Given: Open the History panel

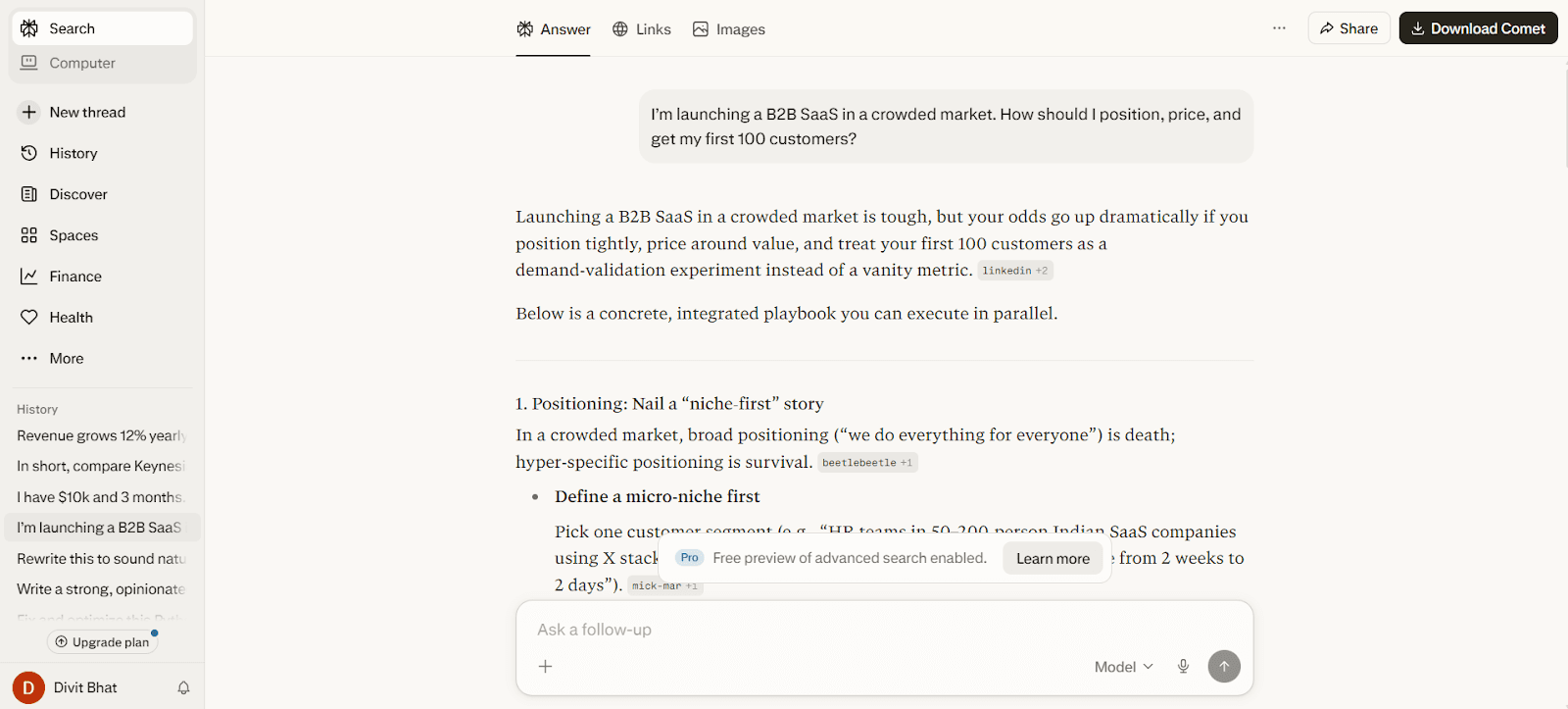Looking at the screenshot, I should [x=73, y=153].
